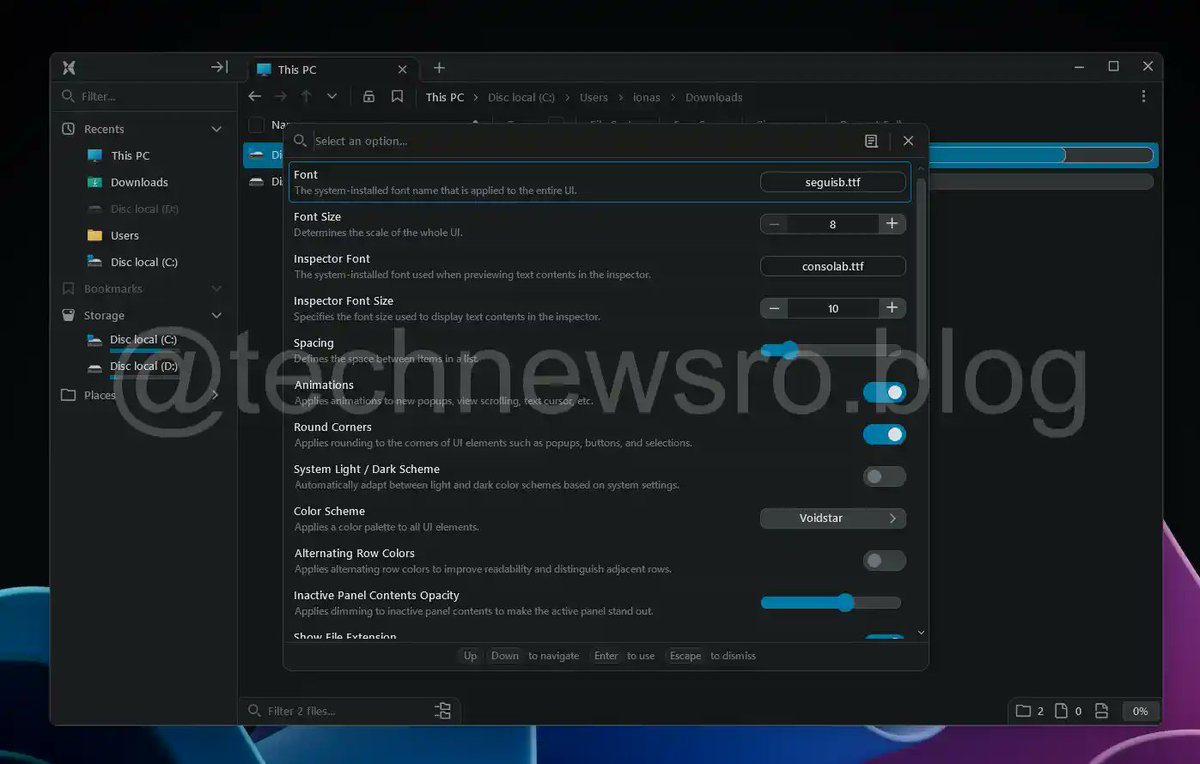Click the collapse-sidebar icon at top left
The width and height of the screenshot is (1200, 764).
(x=219, y=67)
